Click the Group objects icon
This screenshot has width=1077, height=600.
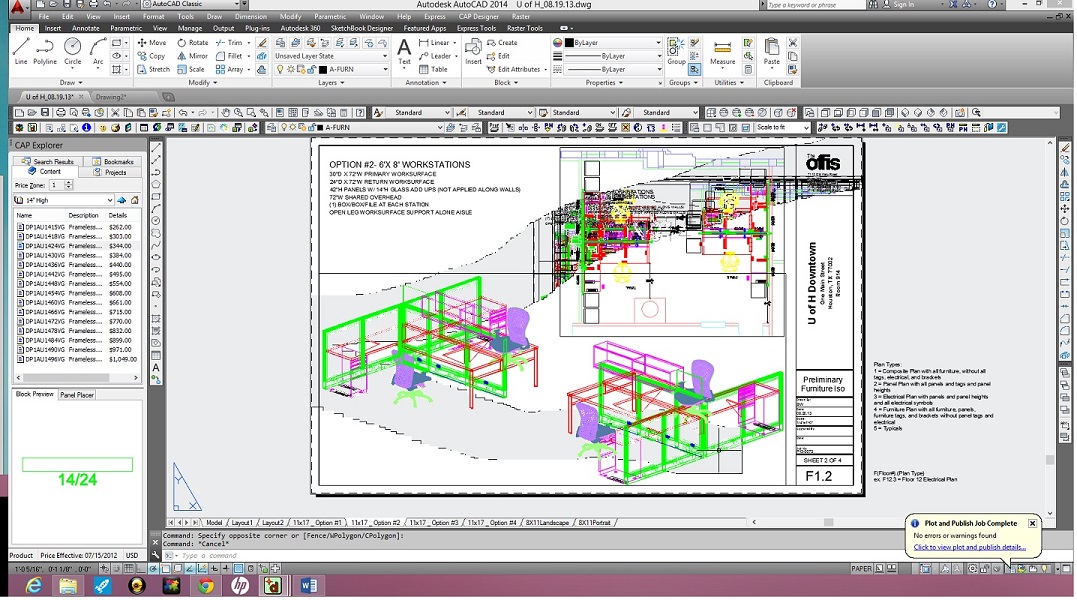(x=677, y=49)
